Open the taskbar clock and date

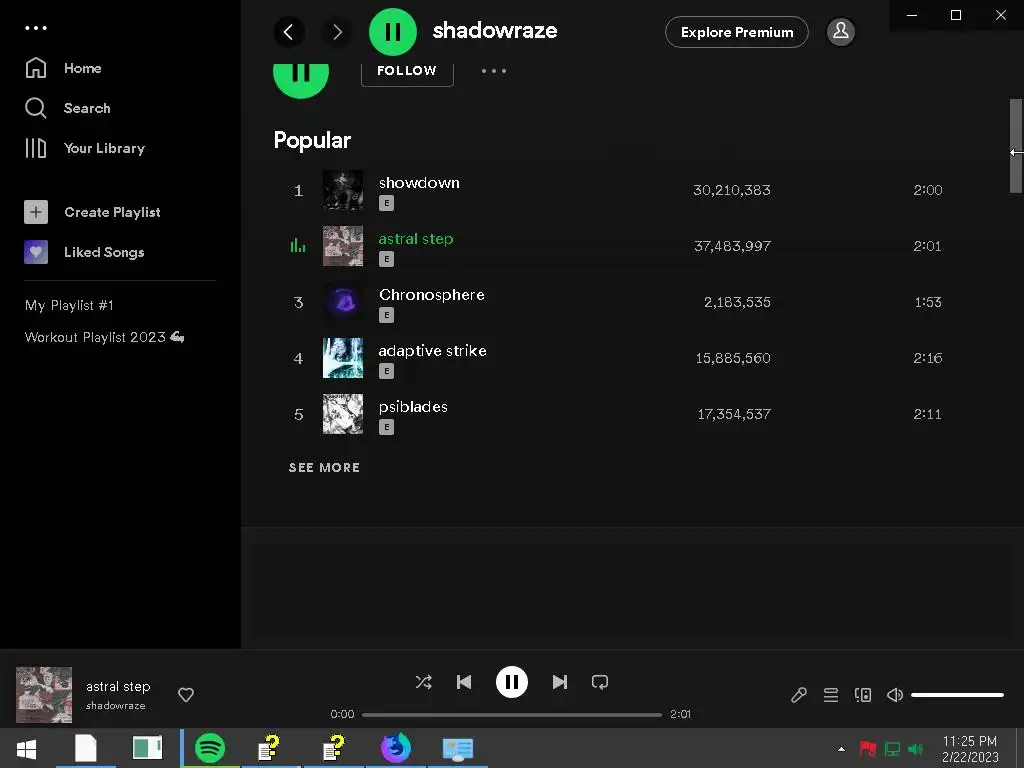pos(970,749)
